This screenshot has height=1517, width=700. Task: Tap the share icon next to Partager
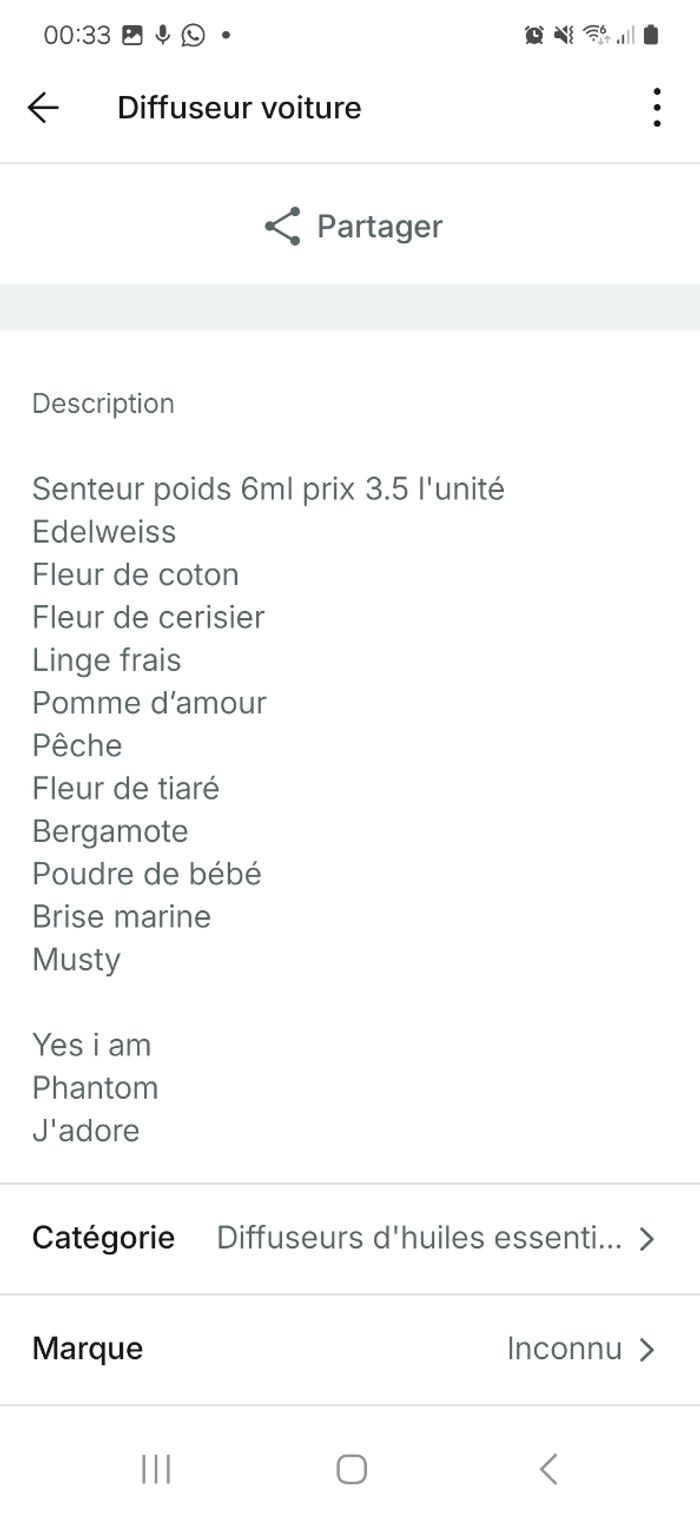pos(283,226)
